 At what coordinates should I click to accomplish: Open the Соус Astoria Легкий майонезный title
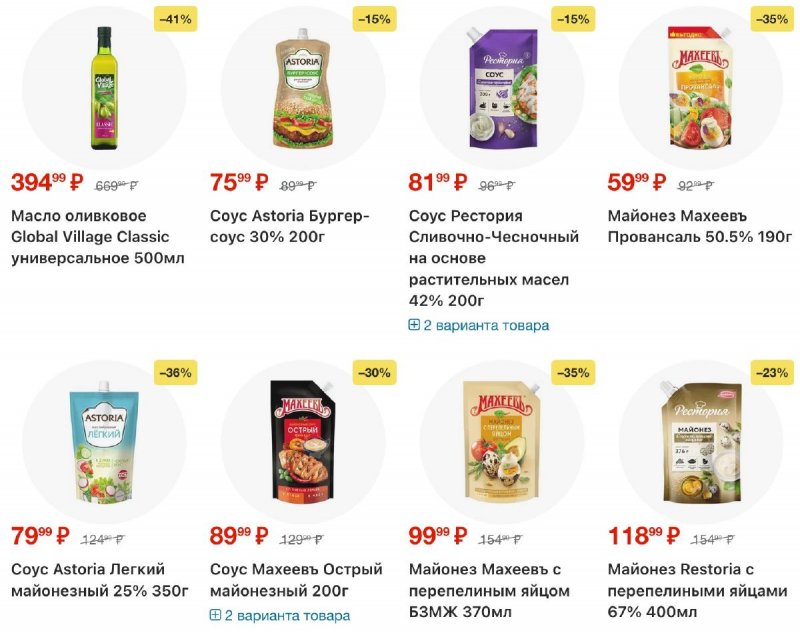(99, 580)
